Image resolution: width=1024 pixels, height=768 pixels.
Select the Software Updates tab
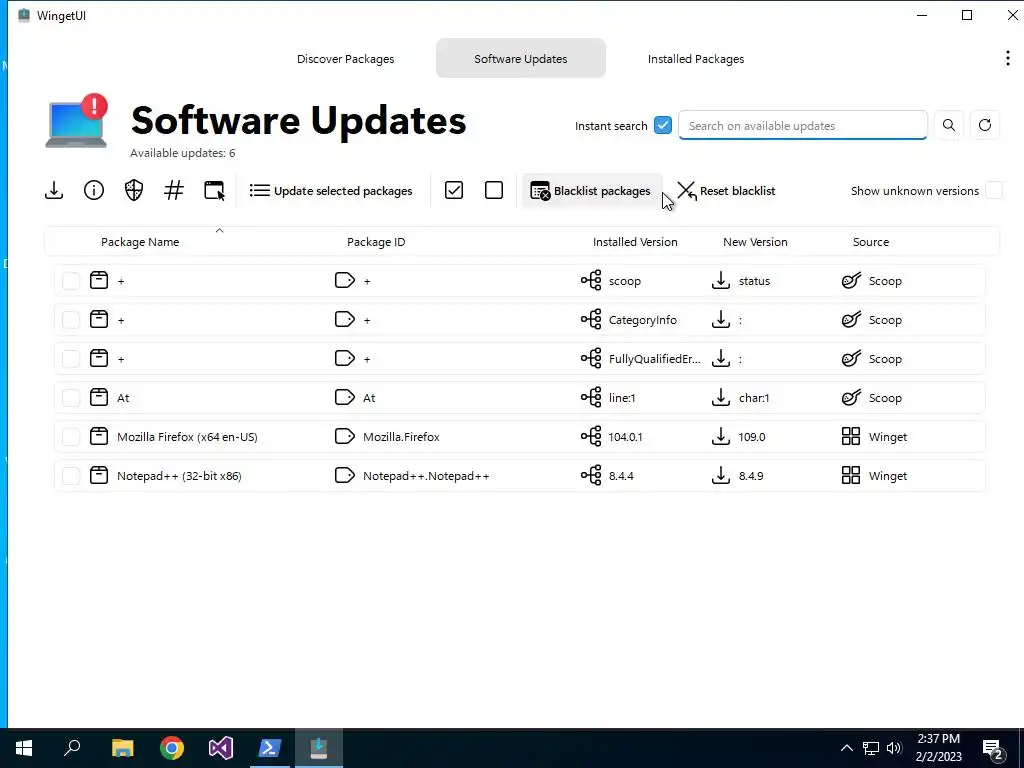(x=520, y=59)
